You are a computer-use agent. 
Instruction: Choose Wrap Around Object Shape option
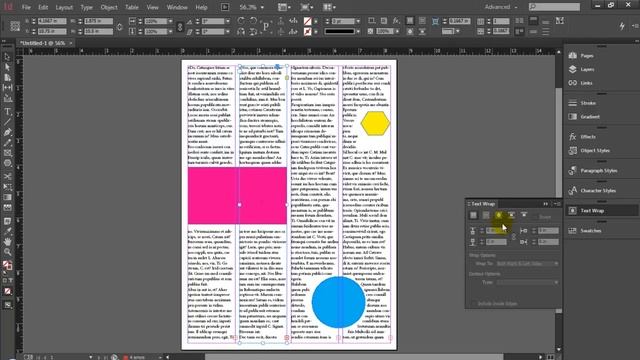click(x=498, y=215)
